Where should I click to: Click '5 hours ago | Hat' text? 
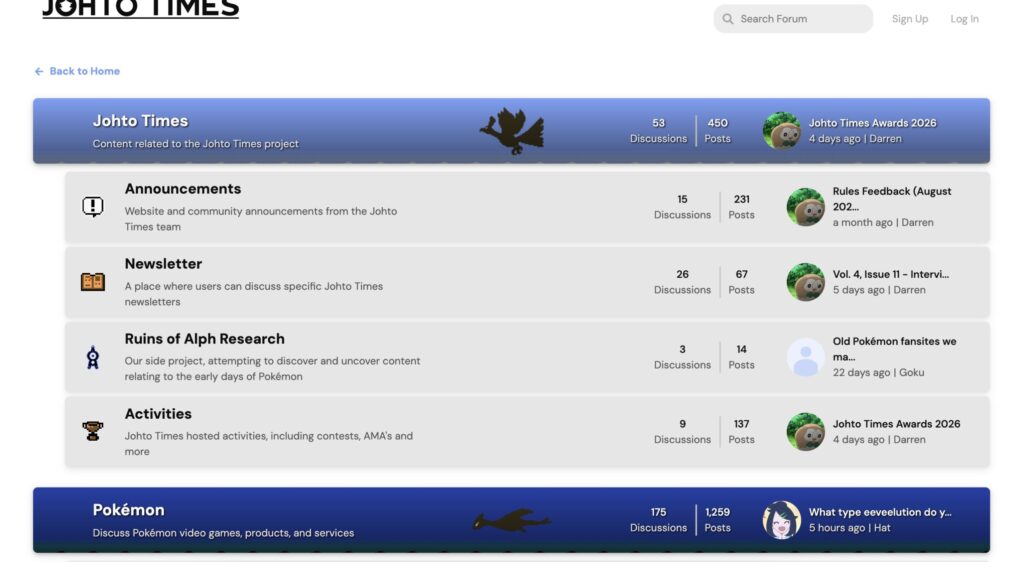tap(849, 527)
